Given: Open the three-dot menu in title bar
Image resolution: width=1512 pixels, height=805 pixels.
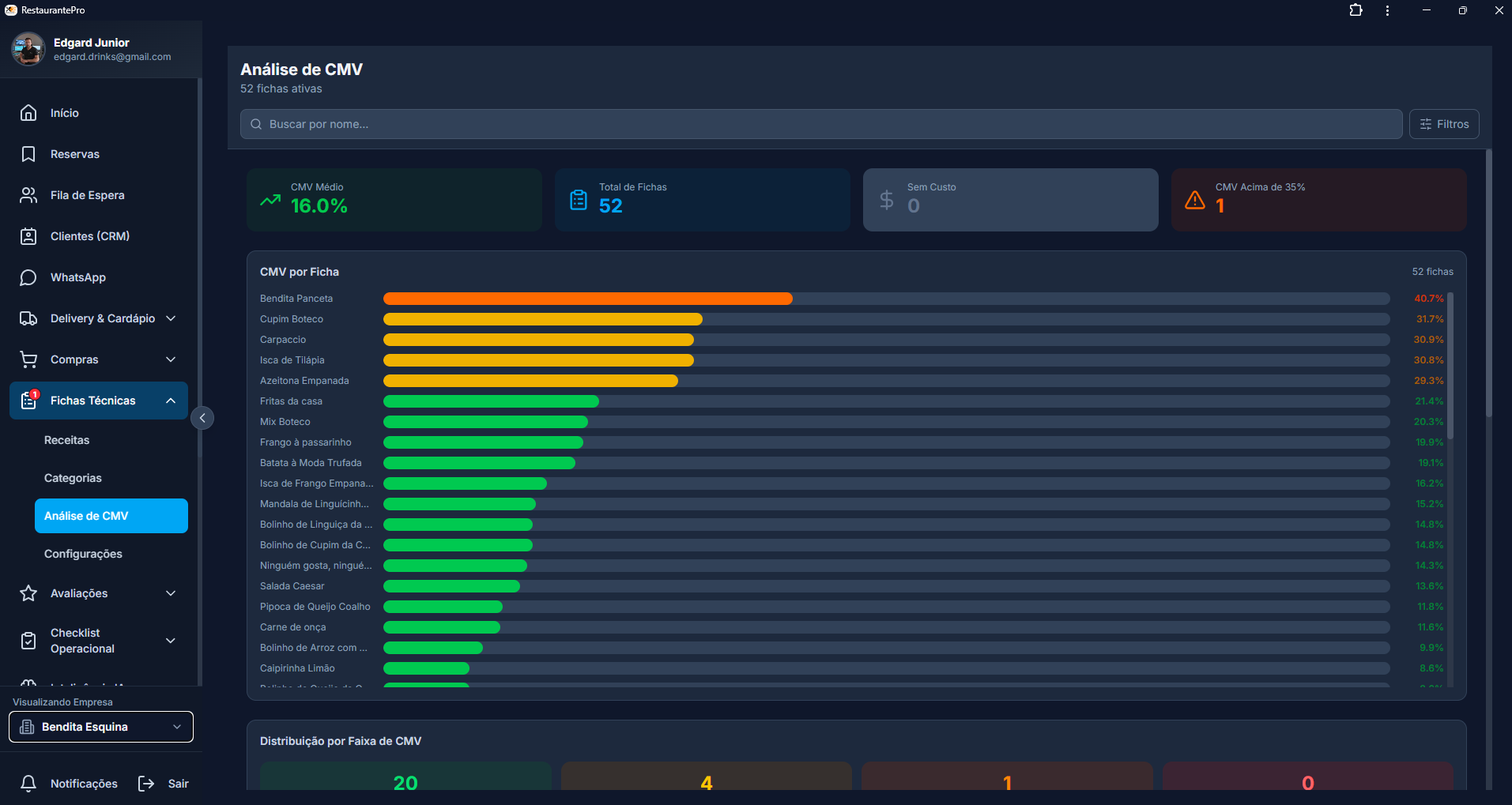Looking at the screenshot, I should 1387,10.
